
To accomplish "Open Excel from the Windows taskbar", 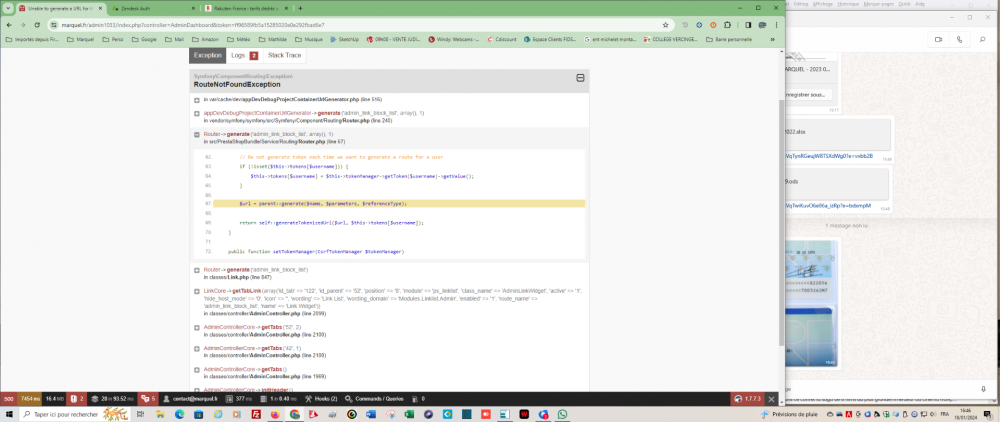I will pos(409,414).
